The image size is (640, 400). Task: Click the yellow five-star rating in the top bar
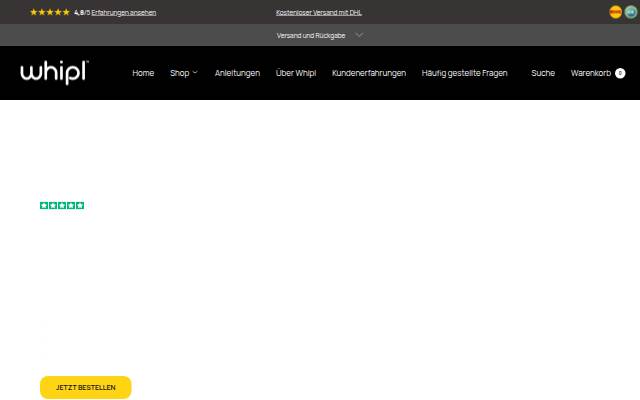50,12
